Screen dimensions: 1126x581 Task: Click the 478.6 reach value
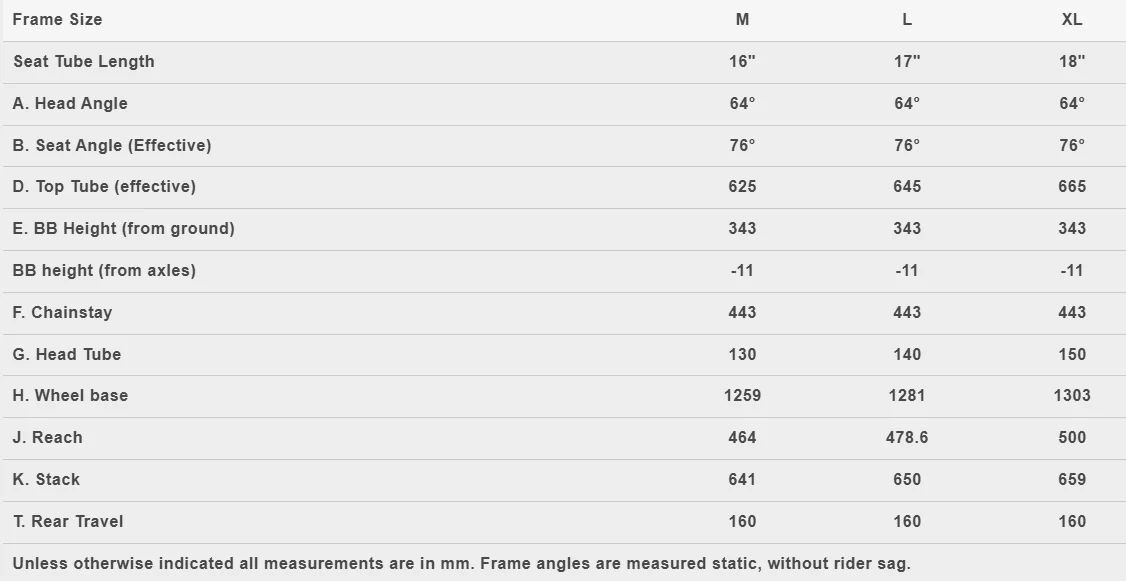click(x=907, y=437)
